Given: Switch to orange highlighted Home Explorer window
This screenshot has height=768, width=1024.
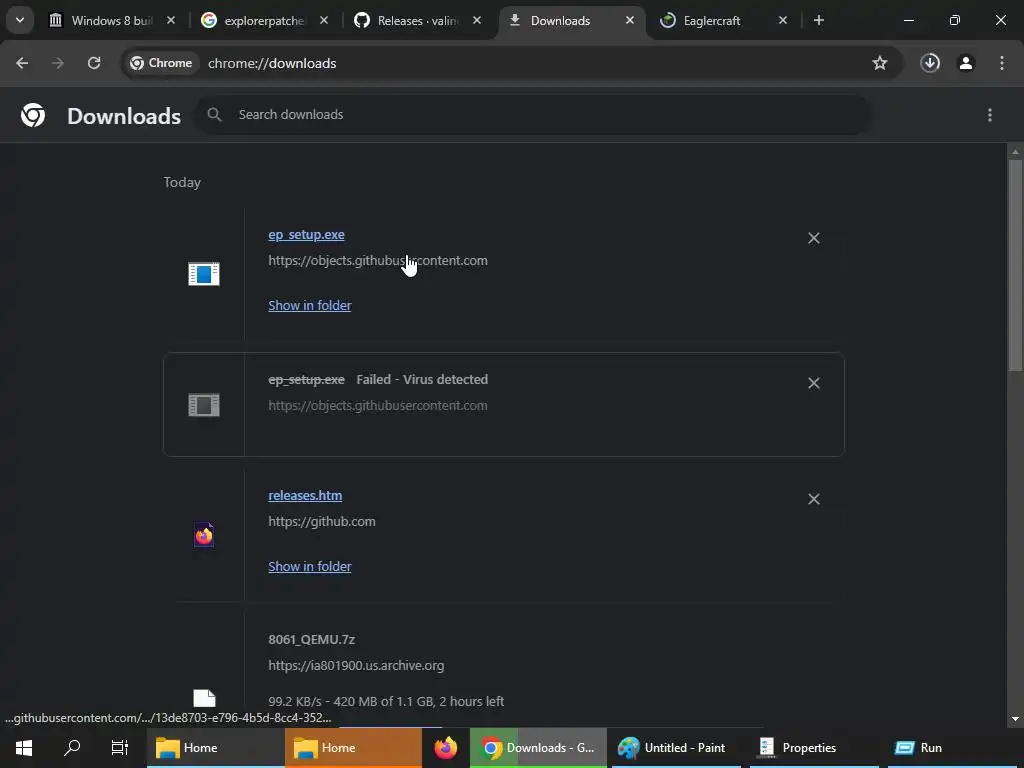Looking at the screenshot, I should 353,748.
